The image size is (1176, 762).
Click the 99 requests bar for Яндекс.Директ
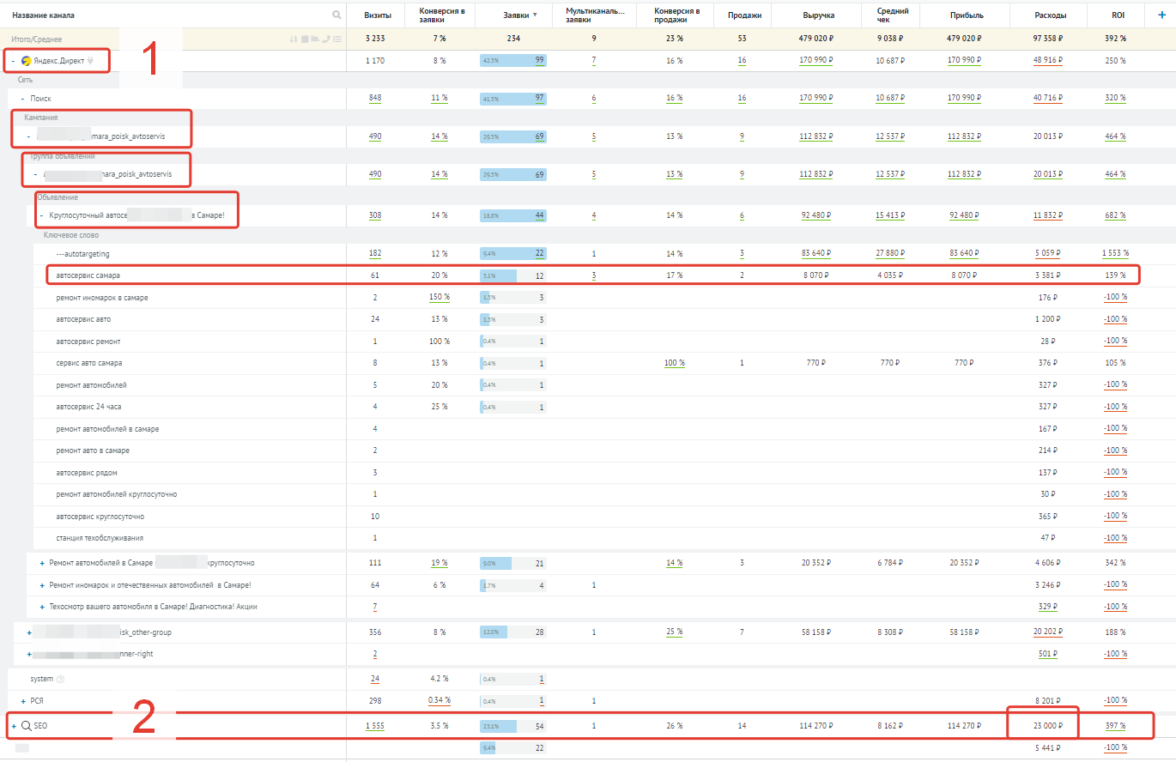512,61
